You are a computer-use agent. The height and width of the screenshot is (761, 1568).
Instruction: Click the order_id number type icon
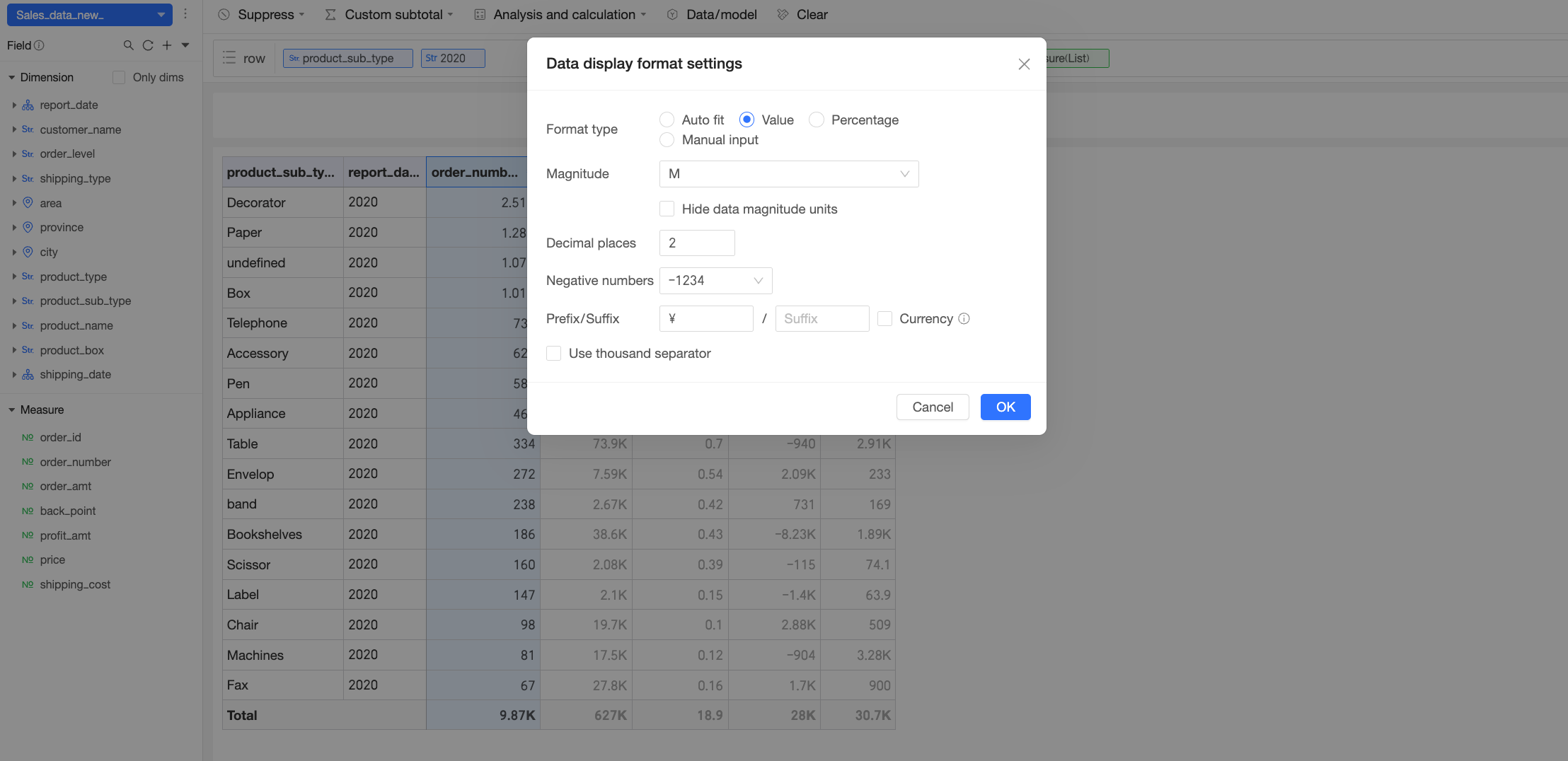coord(28,437)
